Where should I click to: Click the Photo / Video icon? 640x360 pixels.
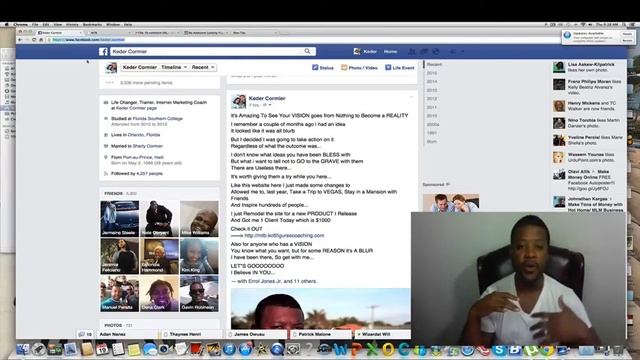344,67
